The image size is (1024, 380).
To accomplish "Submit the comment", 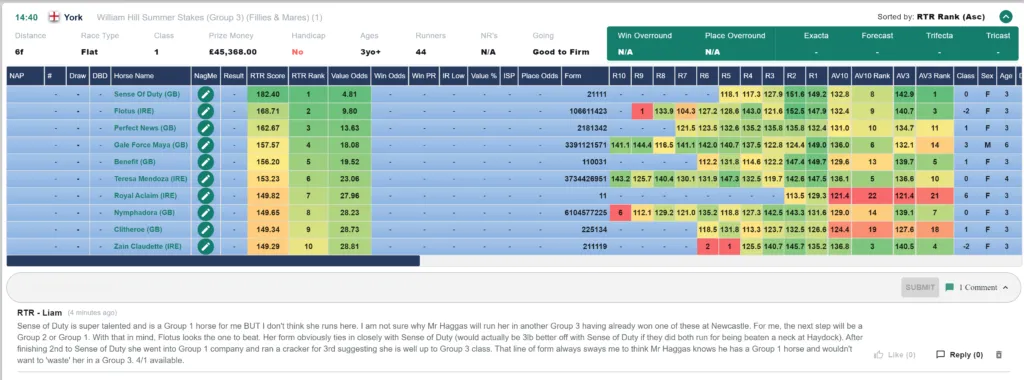I will click(920, 287).
